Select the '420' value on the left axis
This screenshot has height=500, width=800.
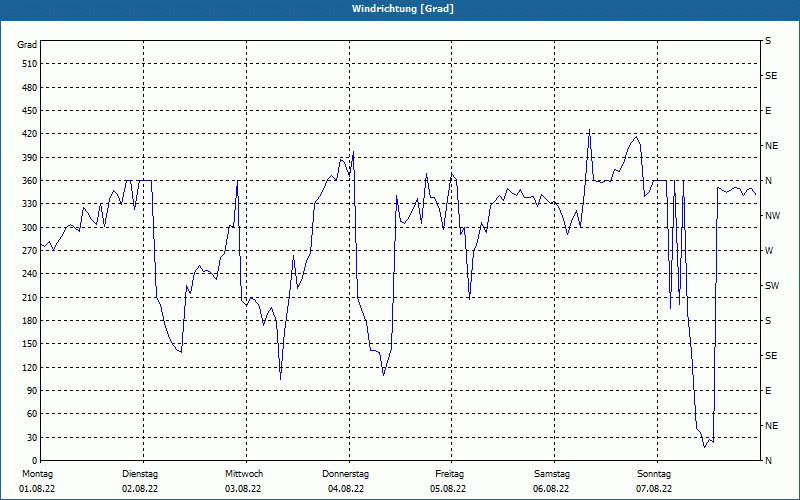pos(30,134)
